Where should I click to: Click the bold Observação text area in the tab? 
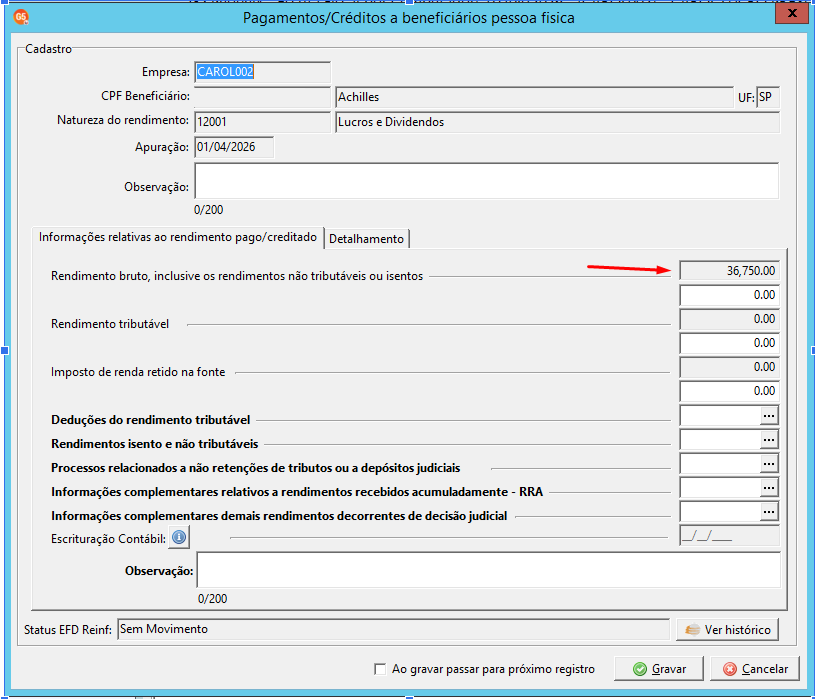click(x=488, y=570)
